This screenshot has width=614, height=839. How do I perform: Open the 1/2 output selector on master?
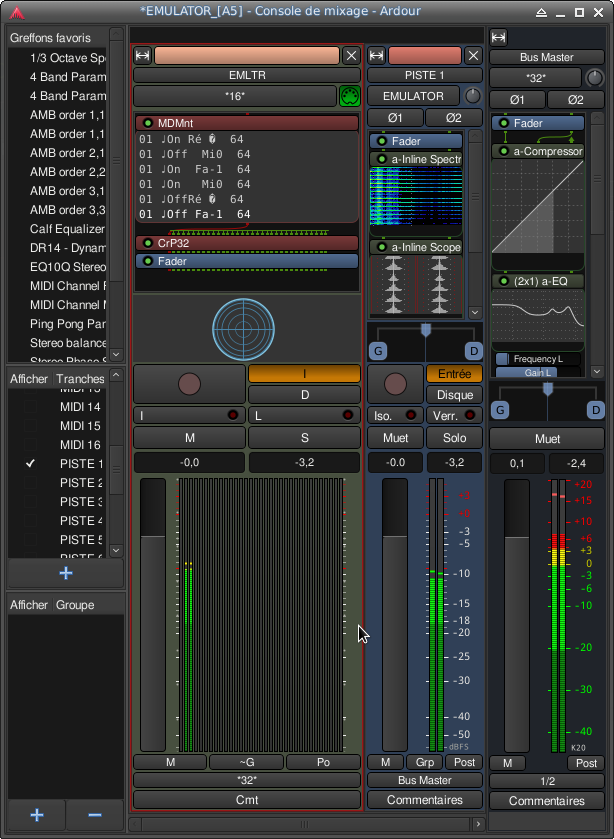547,781
